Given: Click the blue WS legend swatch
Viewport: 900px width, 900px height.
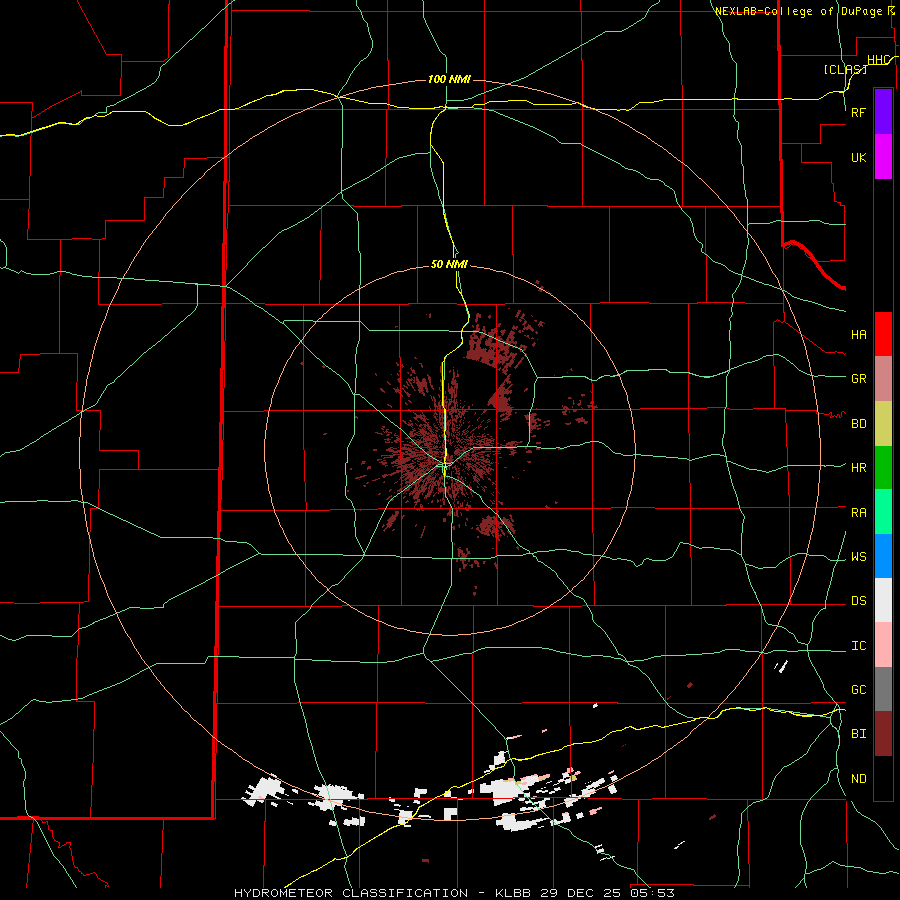Looking at the screenshot, I should click(x=883, y=556).
